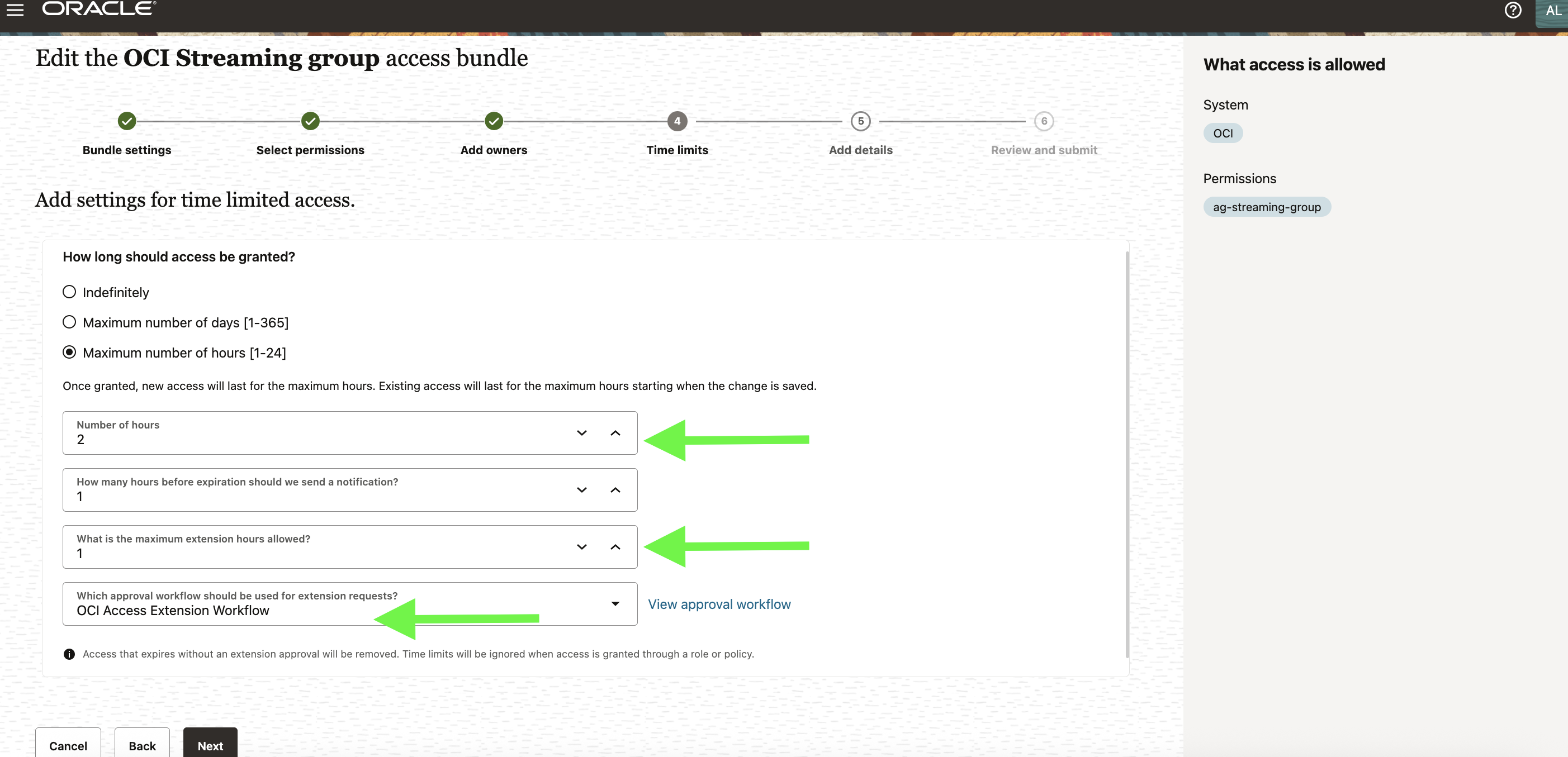
Task: Click the Bundle settings completed checkmark
Action: tap(126, 121)
